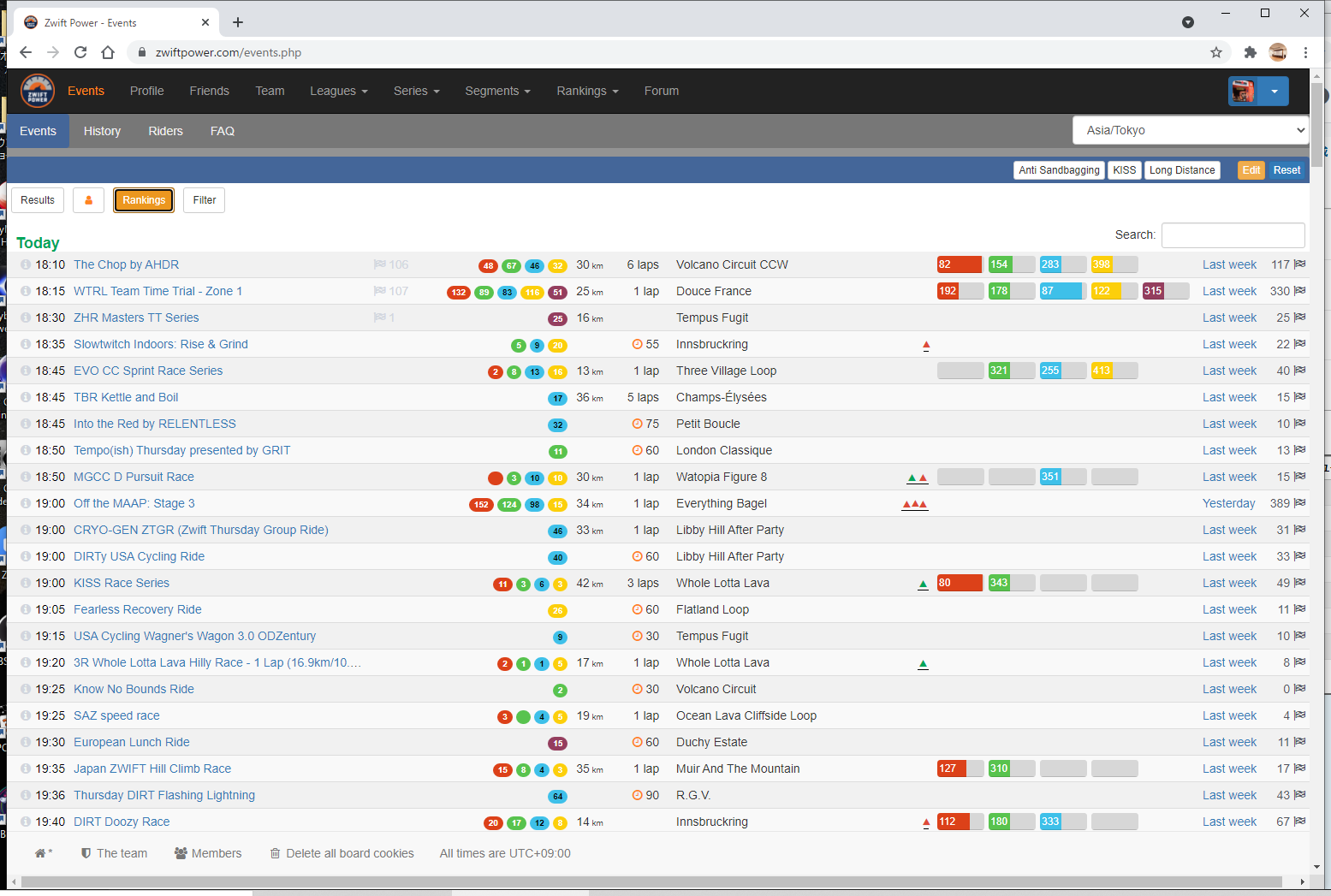Click Delete all board cookies link
Screen dimensions: 1331x896
pyautogui.click(x=342, y=853)
